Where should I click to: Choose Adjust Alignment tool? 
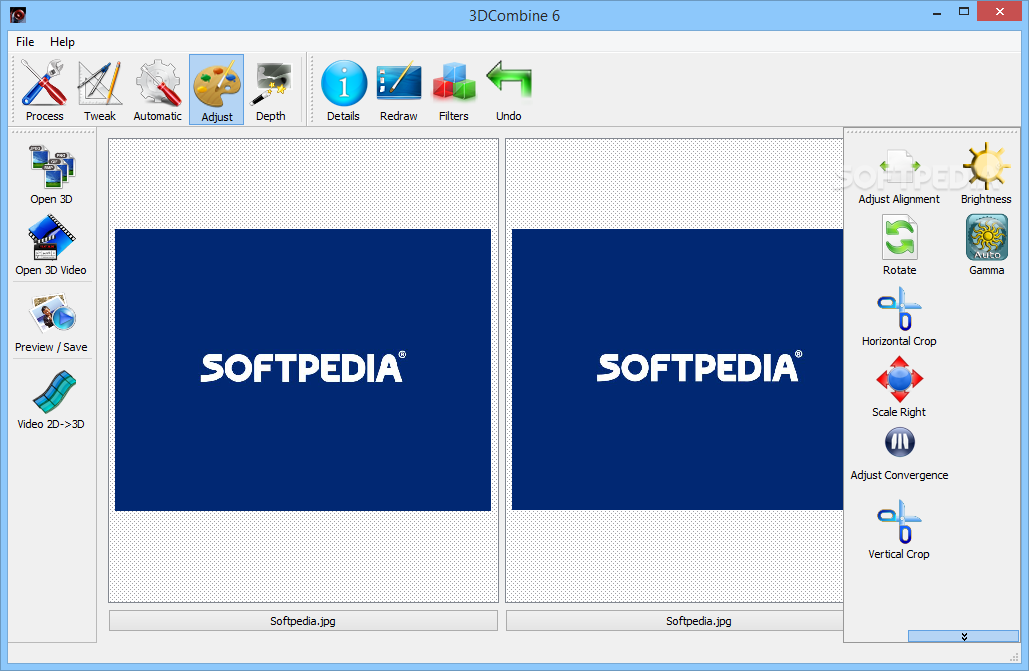899,175
